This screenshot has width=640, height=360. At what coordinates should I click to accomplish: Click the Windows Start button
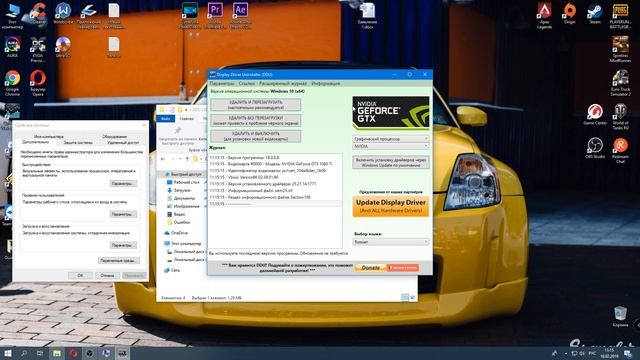(7, 353)
